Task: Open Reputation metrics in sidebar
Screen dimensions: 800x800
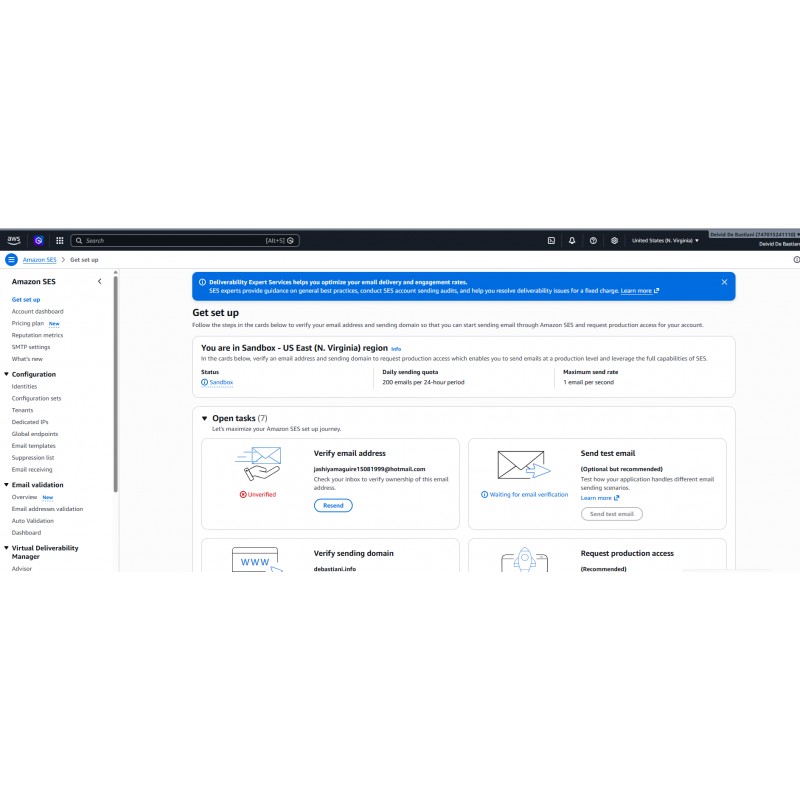Action: point(37,335)
